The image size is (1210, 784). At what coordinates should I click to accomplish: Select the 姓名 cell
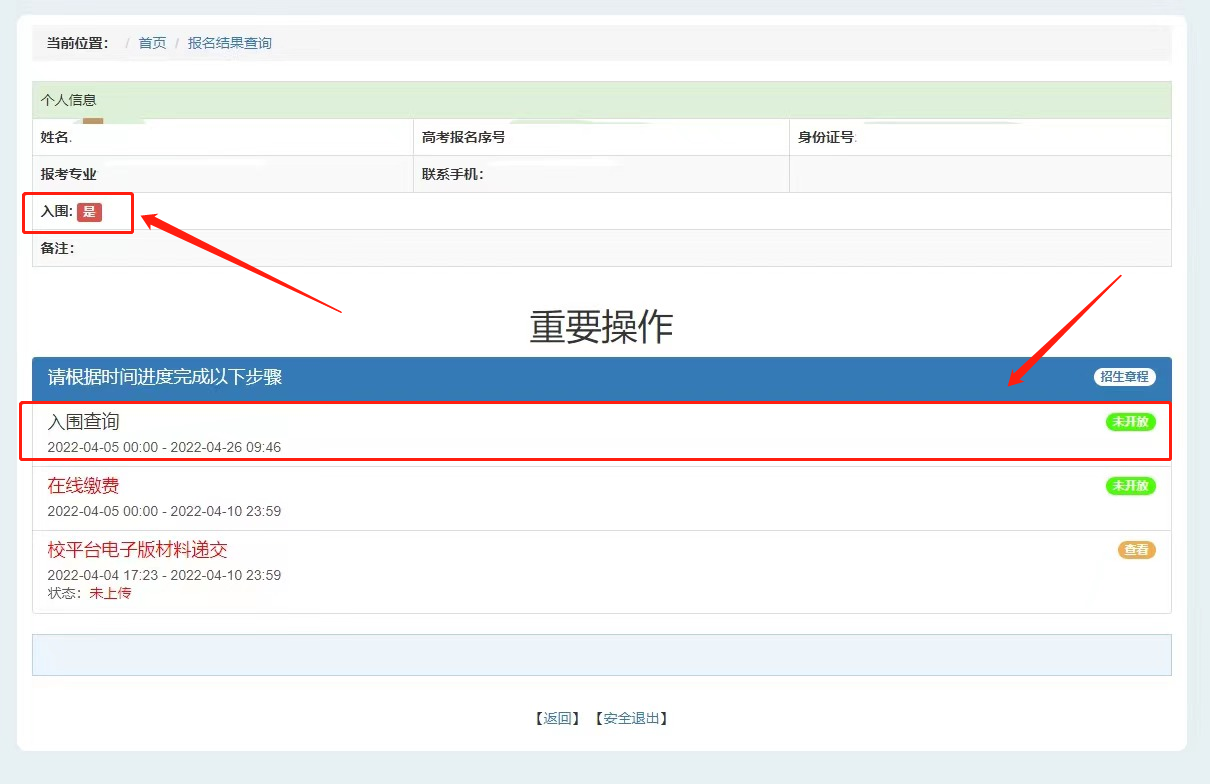[222, 137]
